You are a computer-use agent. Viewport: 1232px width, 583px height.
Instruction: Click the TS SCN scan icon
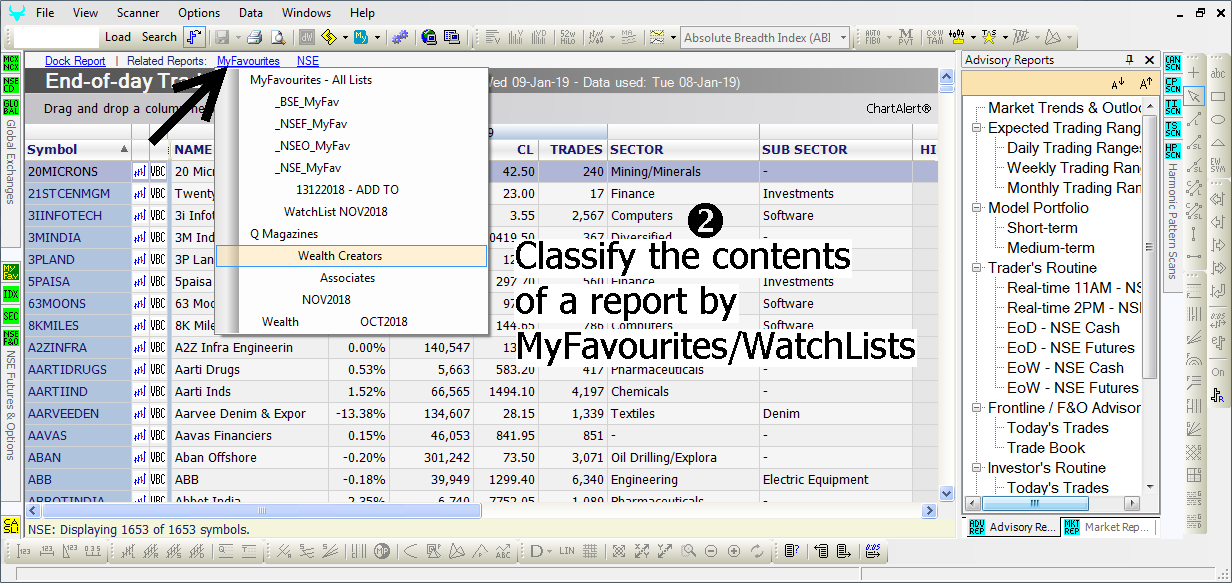1173,129
